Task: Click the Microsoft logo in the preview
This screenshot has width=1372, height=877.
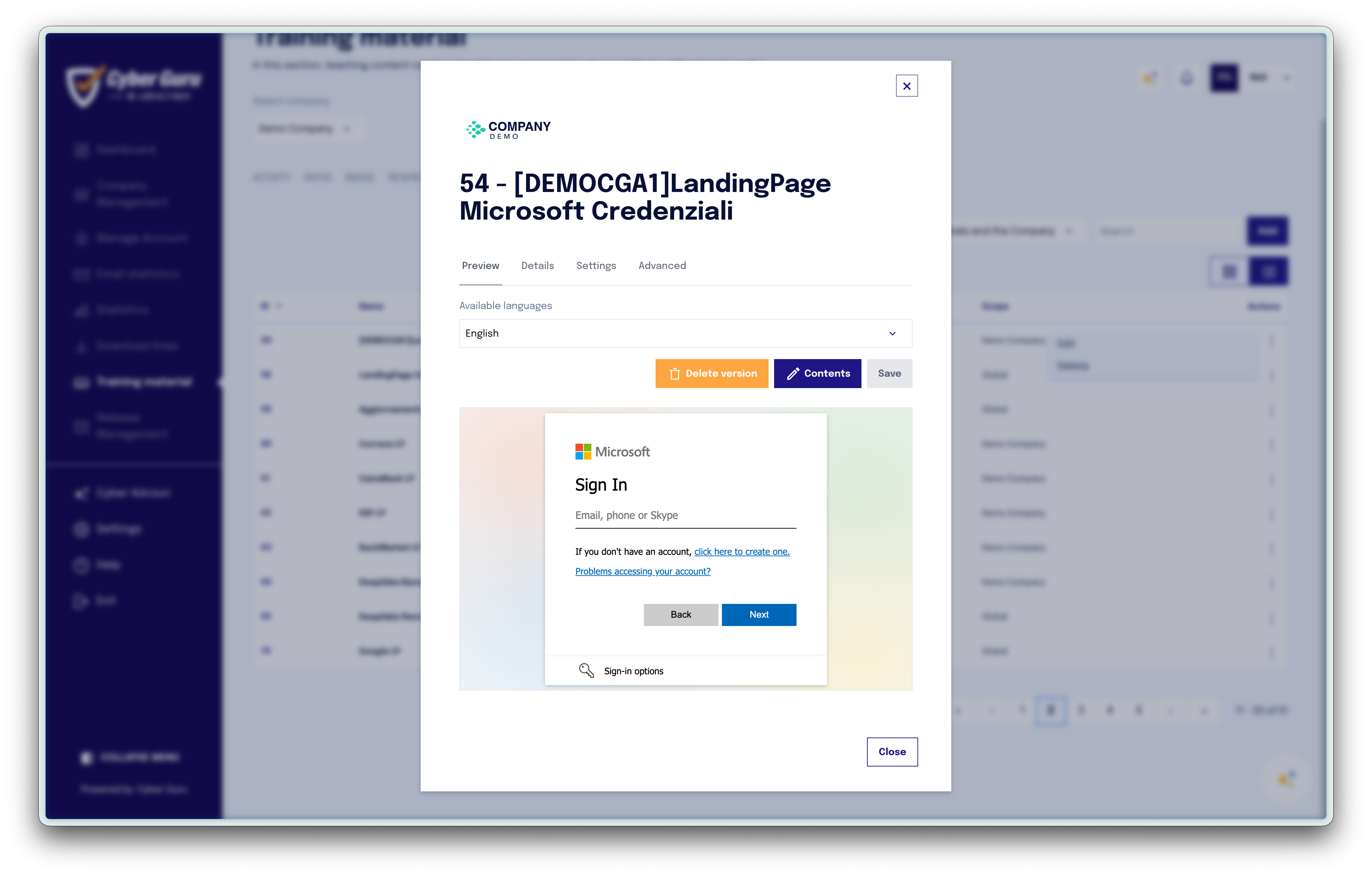Action: (x=612, y=452)
